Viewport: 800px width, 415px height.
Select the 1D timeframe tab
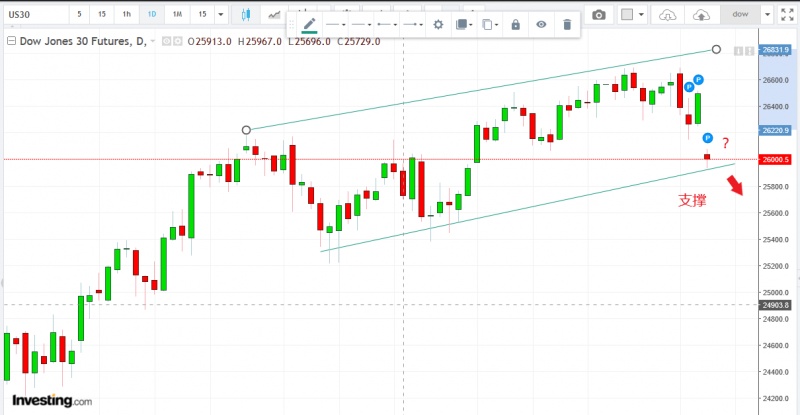(x=151, y=15)
